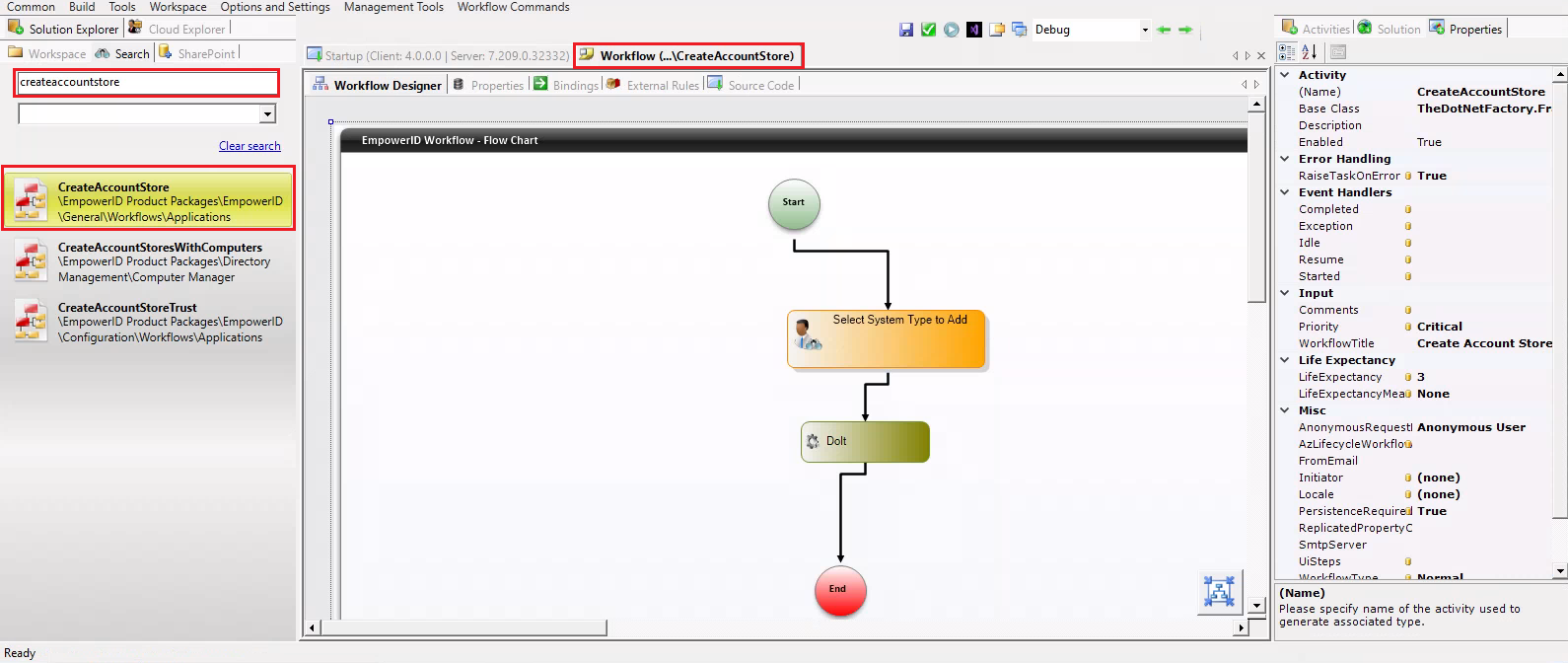The image size is (1568, 663).
Task: Switch to Solution Explorer tab
Action: click(x=63, y=29)
